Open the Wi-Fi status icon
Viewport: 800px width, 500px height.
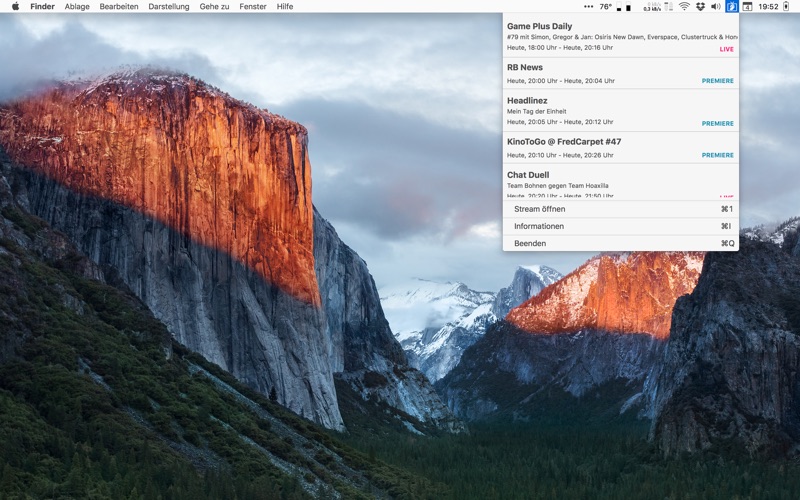[685, 6]
